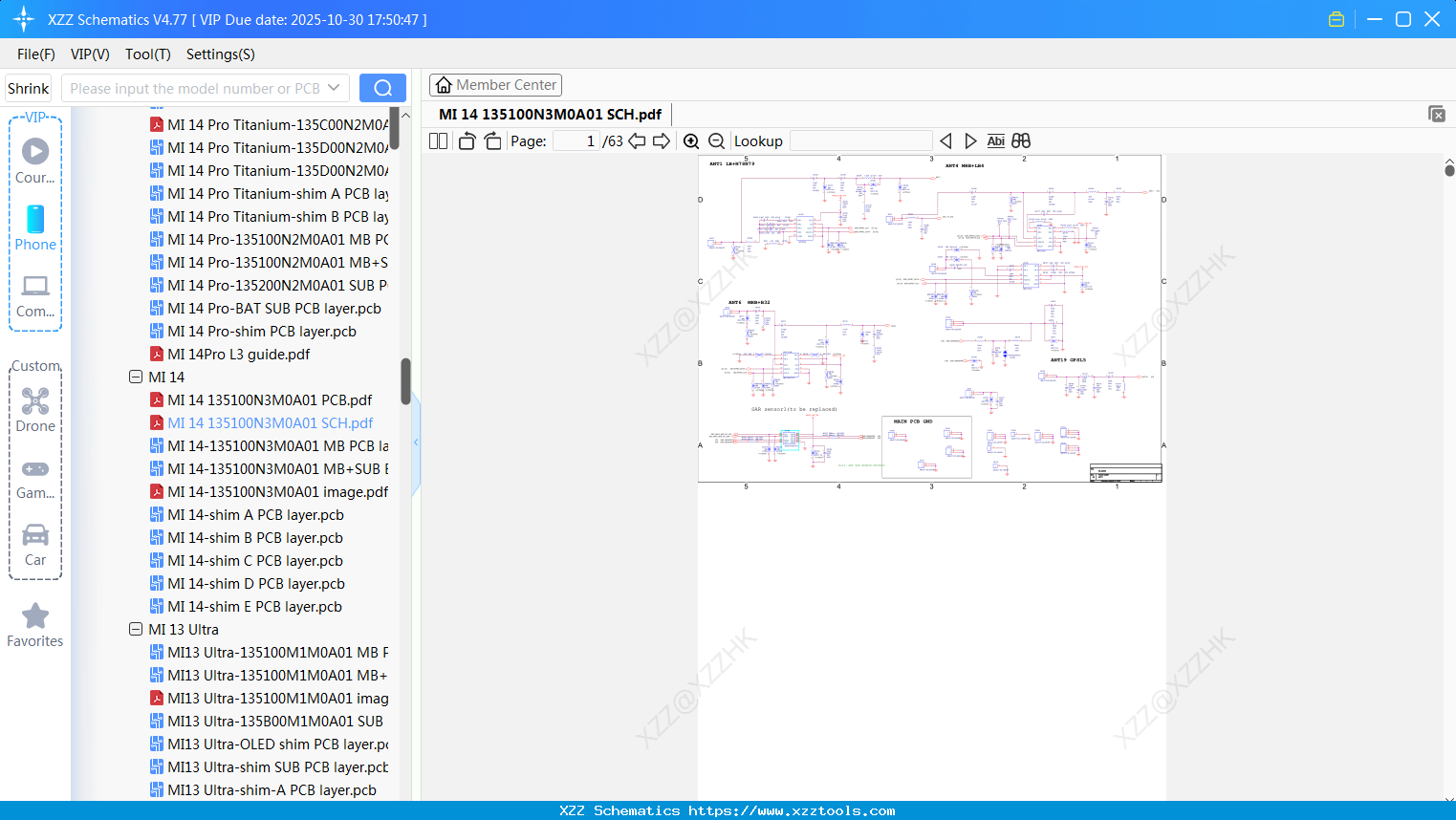Open the model number search dropdown arrow
Screen dimensions: 1456x820
click(x=334, y=88)
